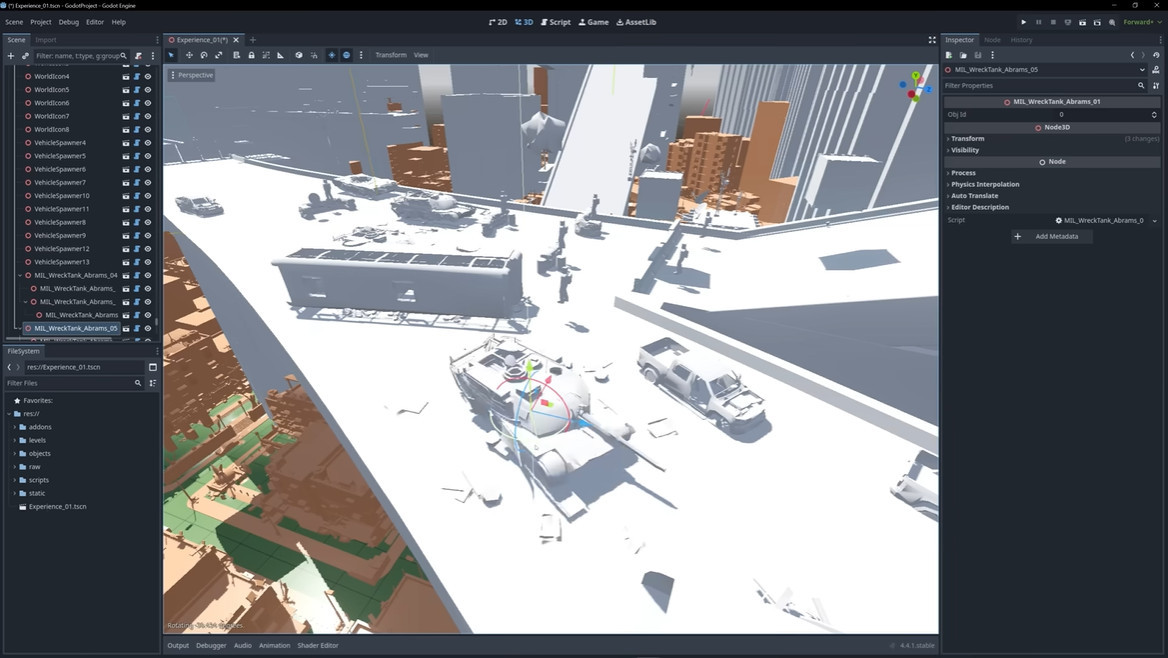Open the Forward+ renderer dropdown

point(1140,22)
